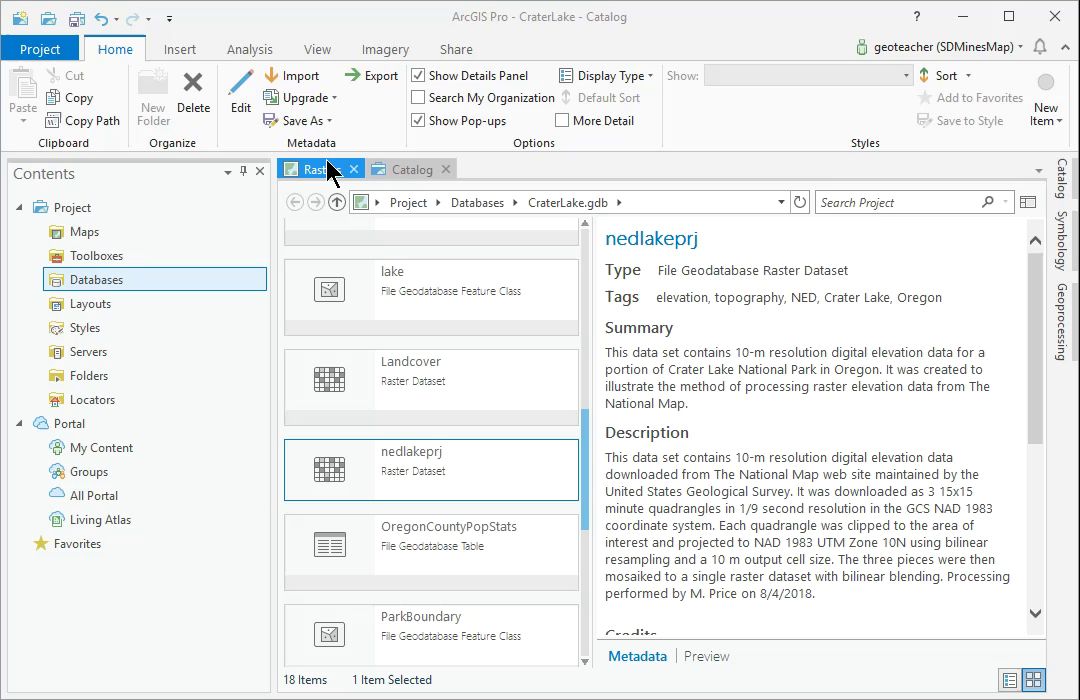Uncheck Show Details Panel
The height and width of the screenshot is (700, 1080).
click(418, 75)
